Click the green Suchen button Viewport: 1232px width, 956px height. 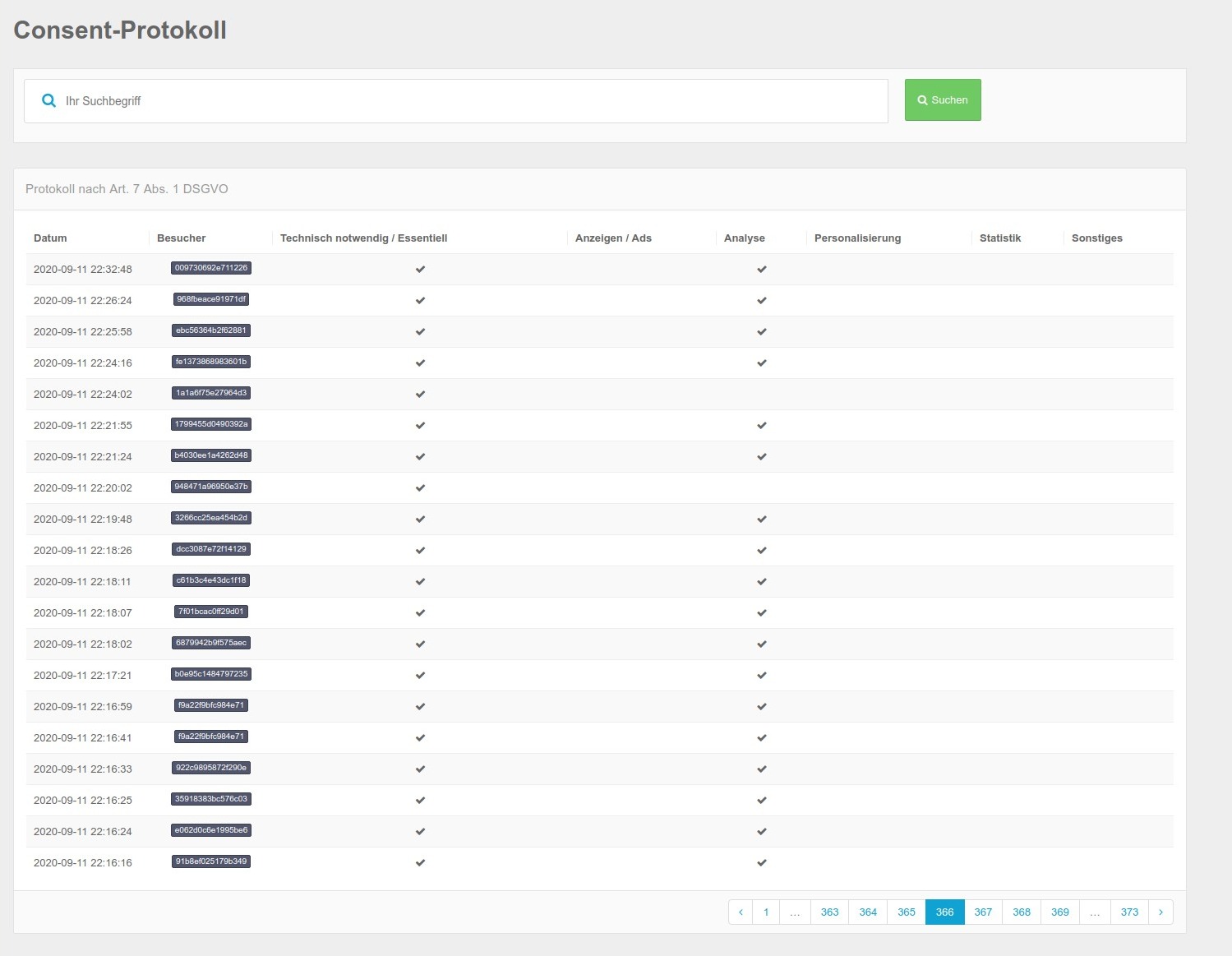coord(943,100)
